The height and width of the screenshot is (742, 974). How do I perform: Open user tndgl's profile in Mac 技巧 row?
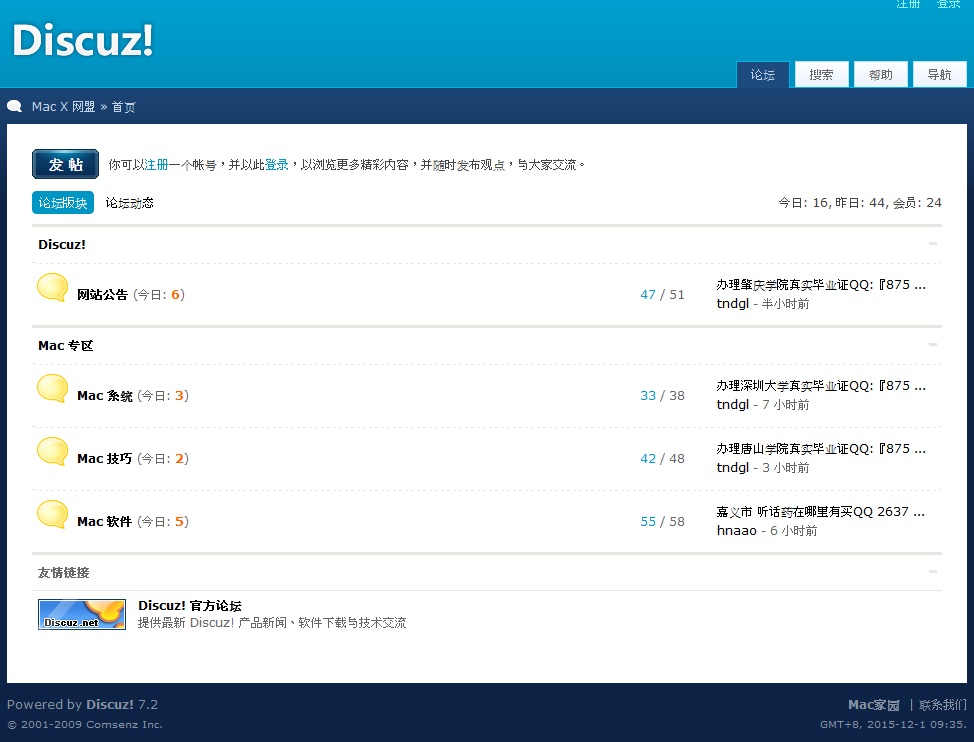point(733,468)
